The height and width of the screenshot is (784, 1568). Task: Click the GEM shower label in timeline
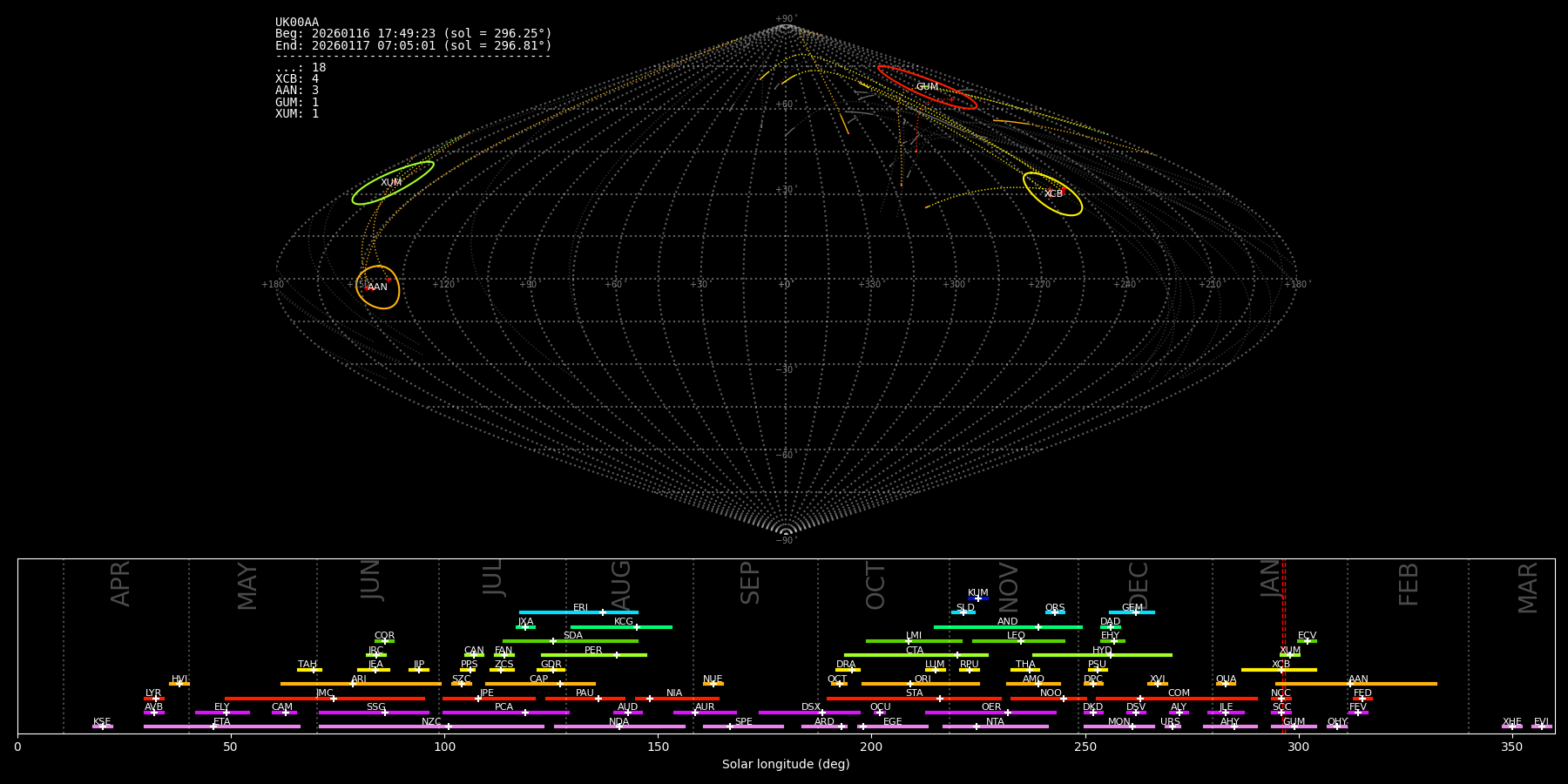[x=1132, y=608]
